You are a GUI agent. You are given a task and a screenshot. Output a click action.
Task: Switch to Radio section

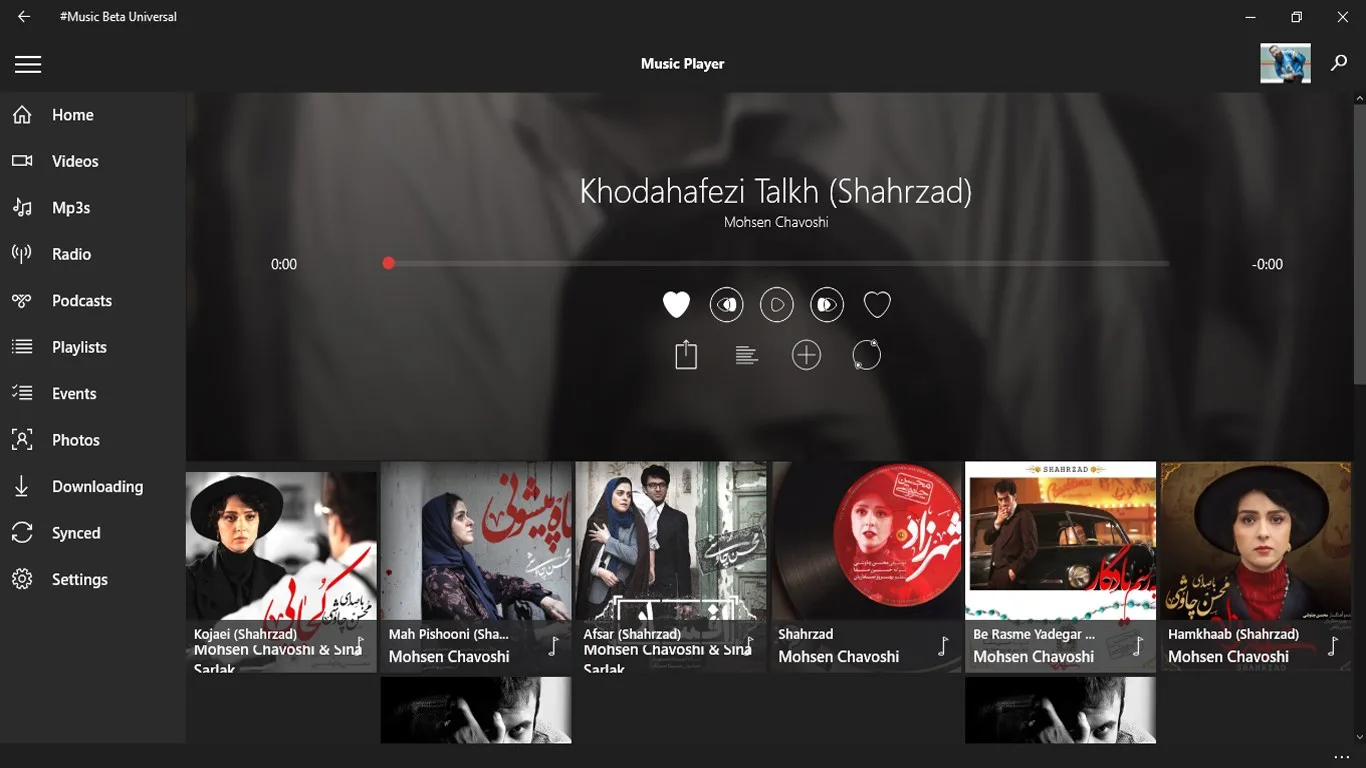tap(72, 254)
